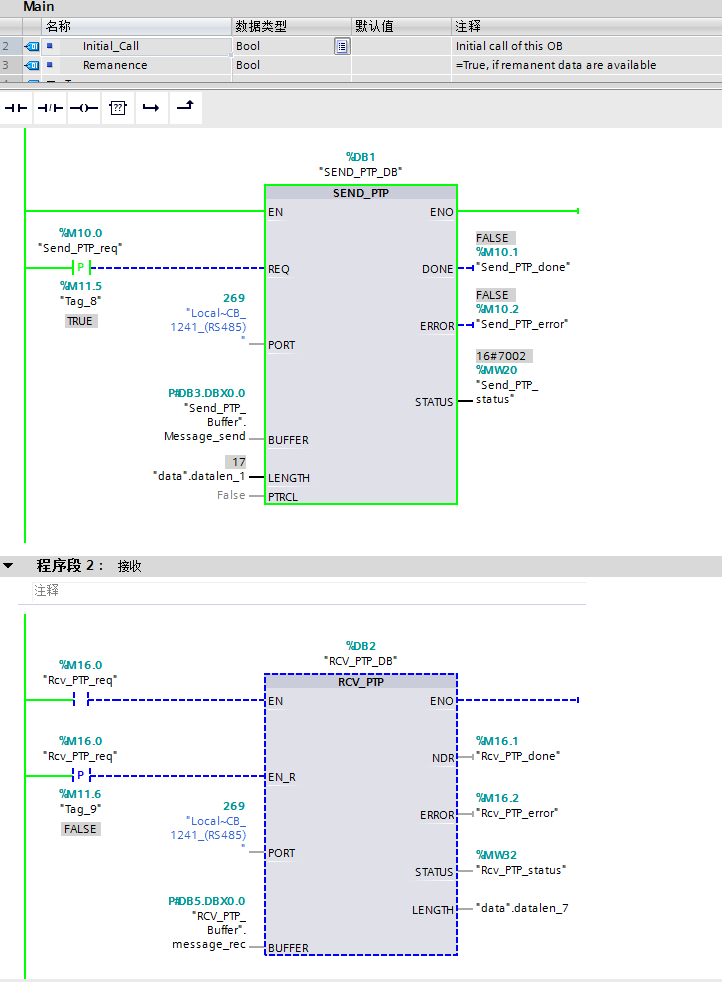
Task: Click the Tag_9 edge memory operand
Action: [x=80, y=809]
